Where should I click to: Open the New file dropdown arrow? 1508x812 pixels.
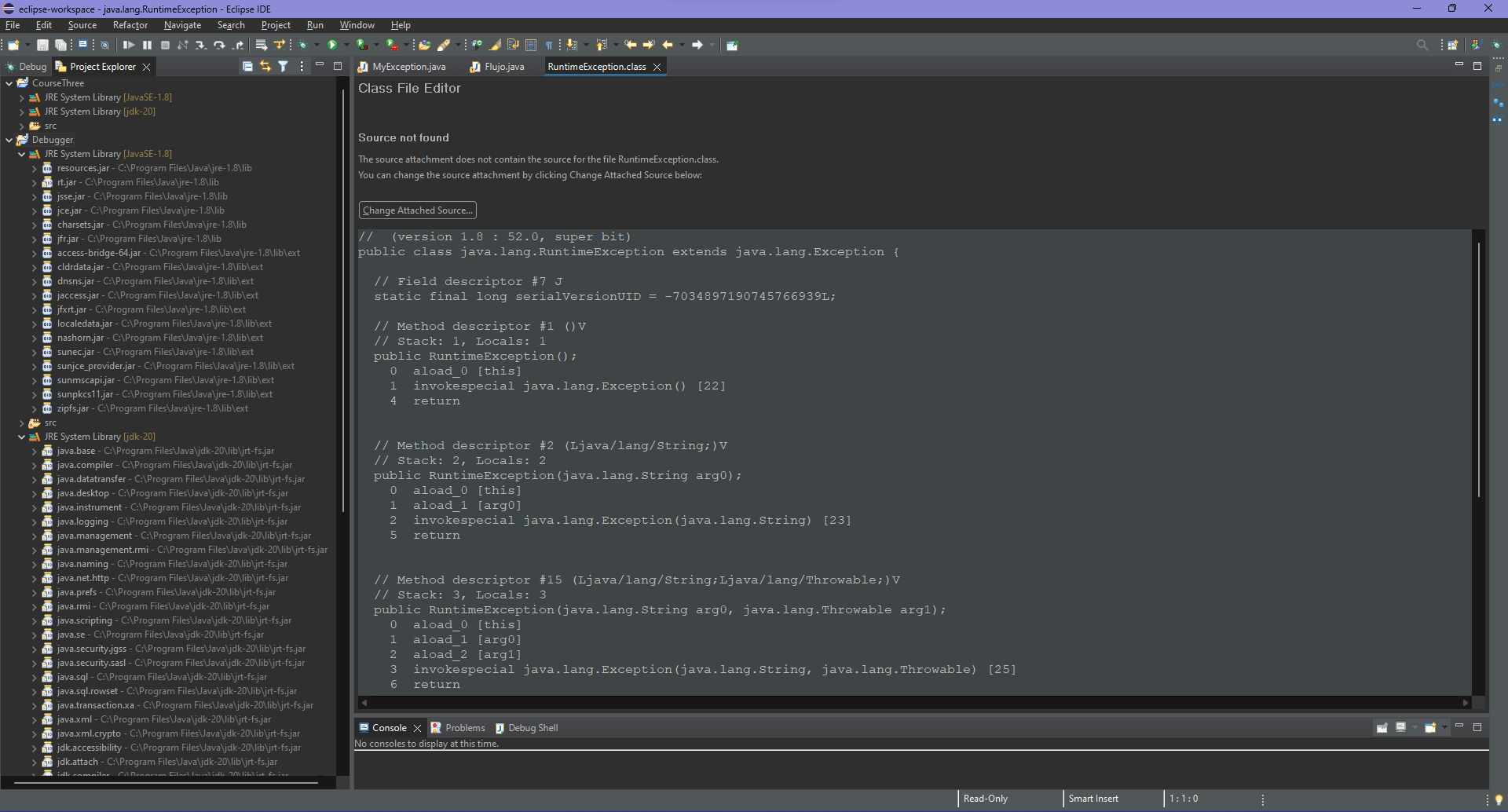(27, 45)
